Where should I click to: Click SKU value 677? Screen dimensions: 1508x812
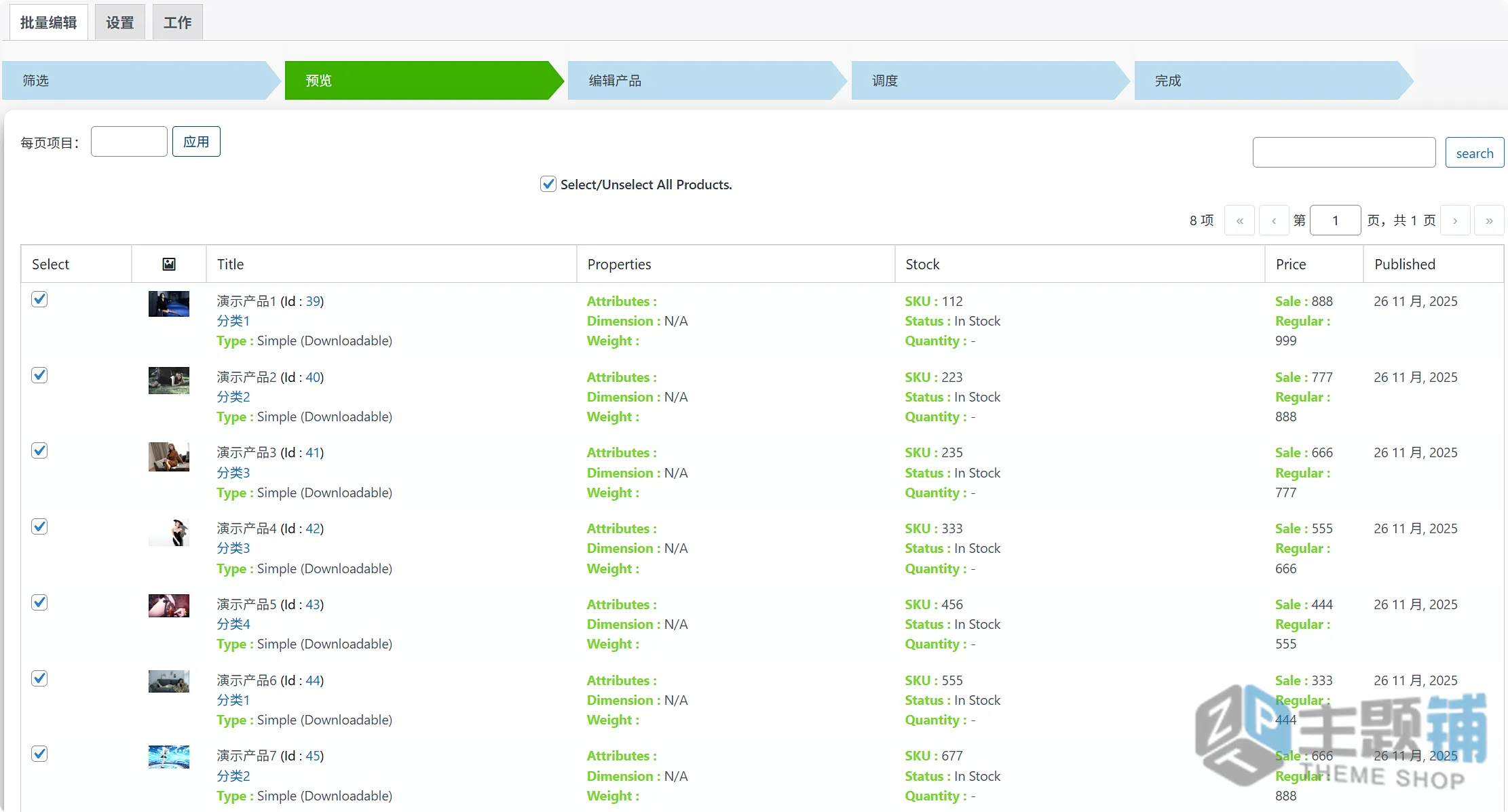952,756
